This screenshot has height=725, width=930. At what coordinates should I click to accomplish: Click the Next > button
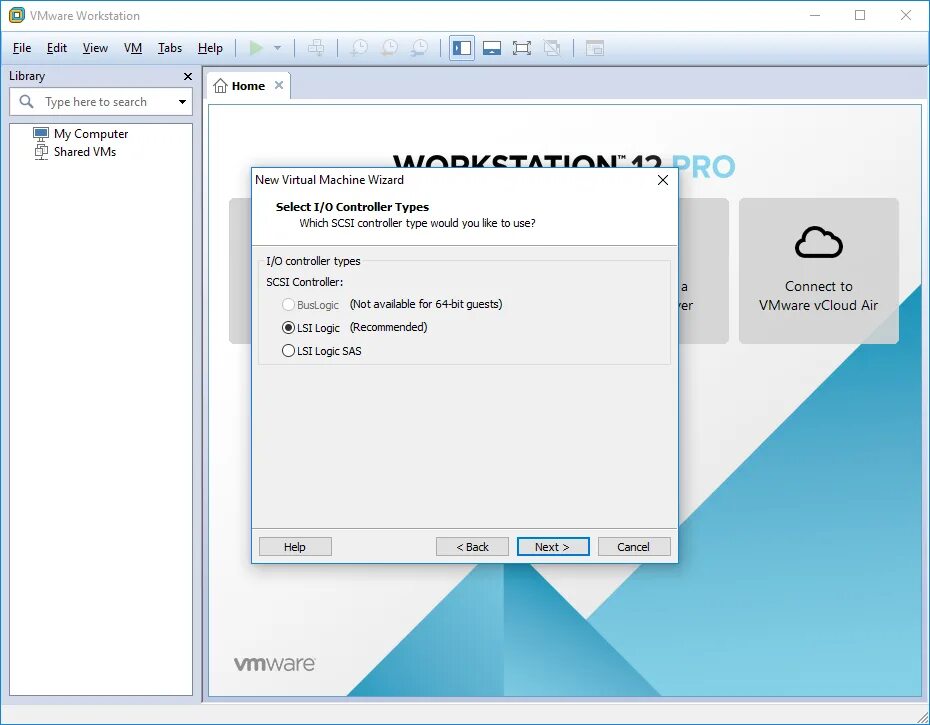pyautogui.click(x=553, y=546)
